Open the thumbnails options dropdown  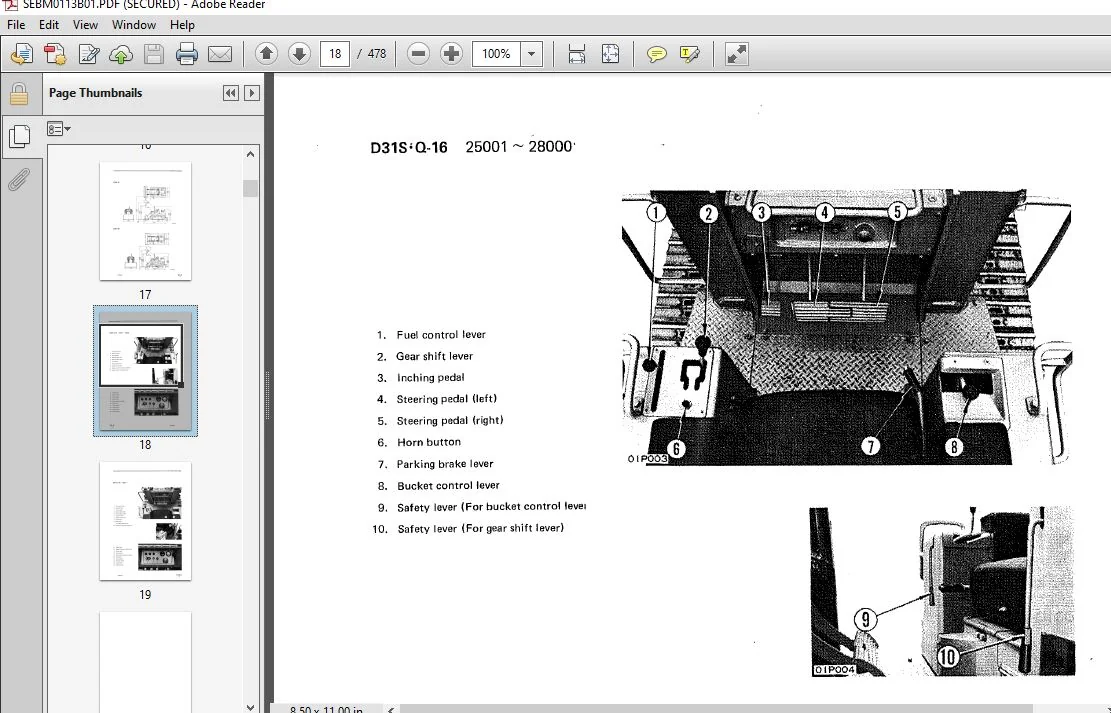click(59, 129)
